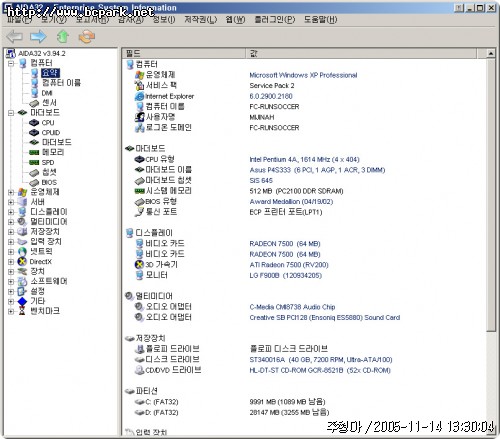Select the AIDA32 v3.94.2 root node
This screenshot has height=439, width=500.
pyautogui.click(x=42, y=53)
